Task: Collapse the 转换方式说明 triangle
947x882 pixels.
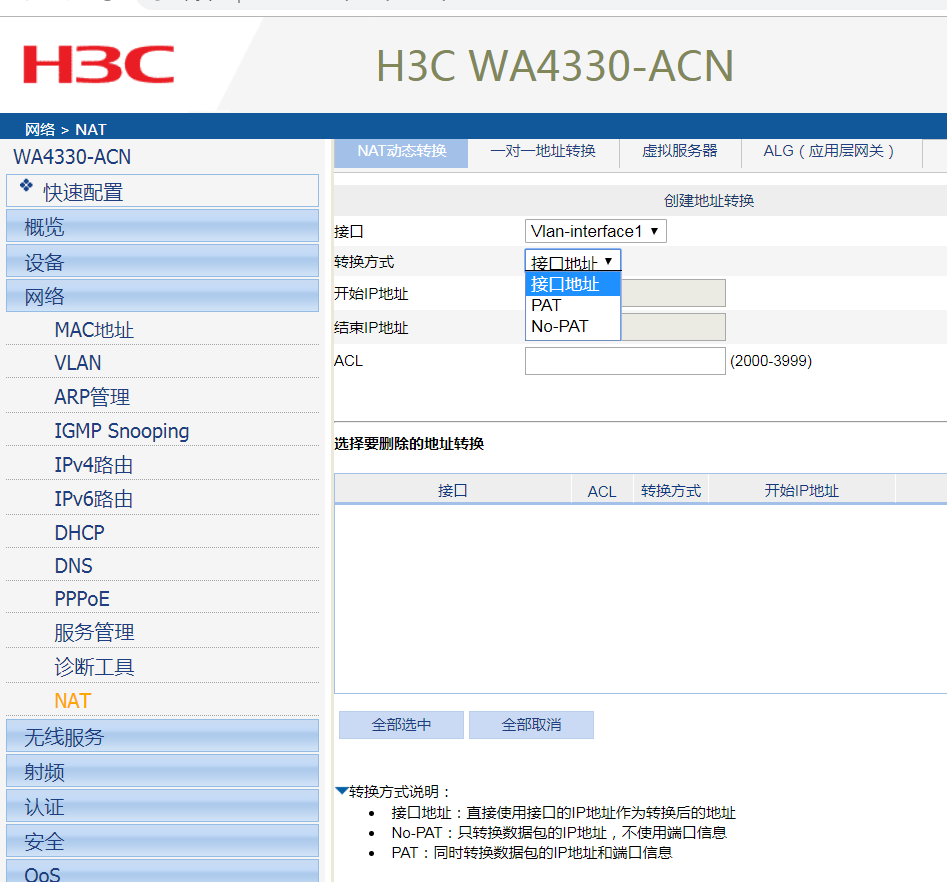Action: [x=341, y=791]
